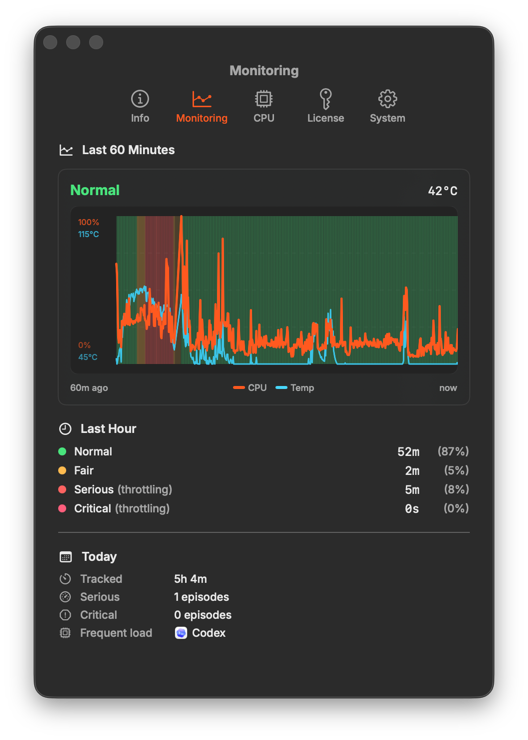This screenshot has height=740, width=528.
Task: Open the Info tab
Action: click(x=140, y=106)
